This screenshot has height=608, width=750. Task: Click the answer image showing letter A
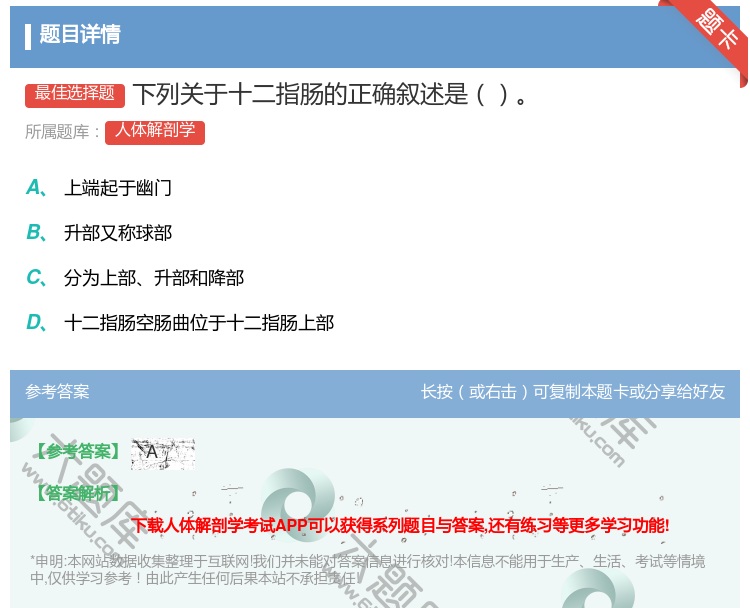click(x=163, y=453)
